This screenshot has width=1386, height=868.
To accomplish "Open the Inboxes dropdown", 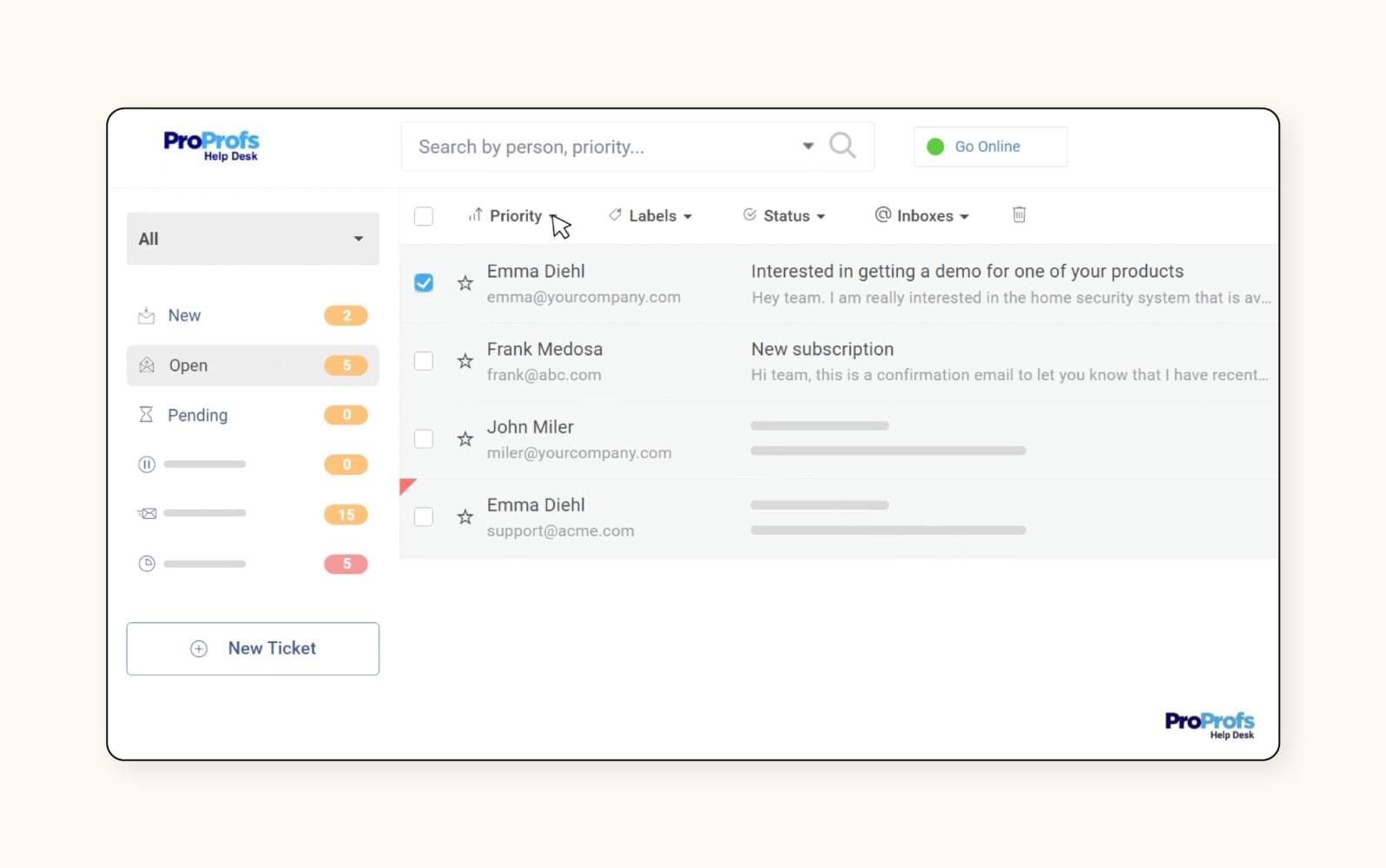I will click(921, 216).
